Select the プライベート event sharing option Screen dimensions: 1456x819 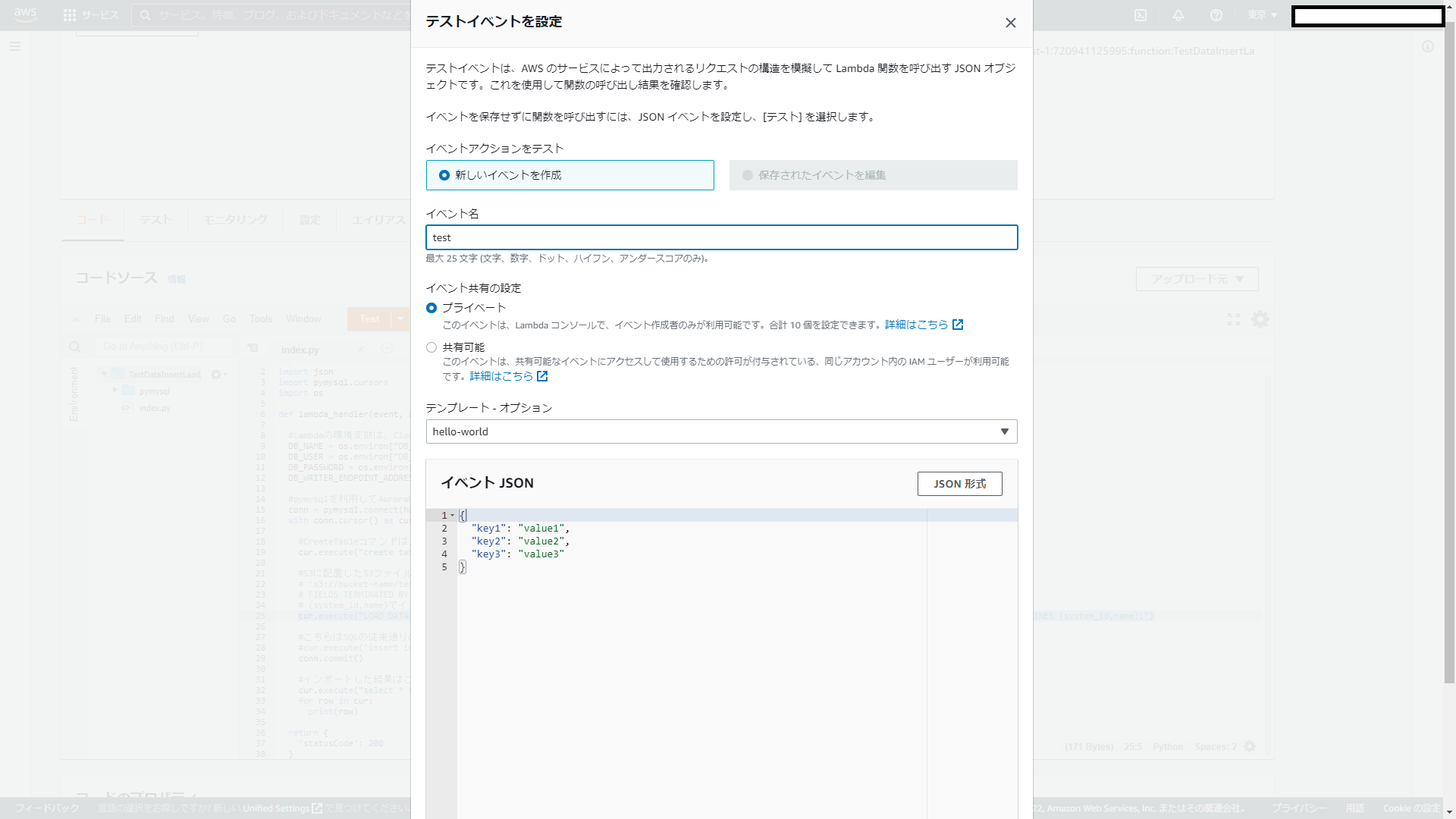click(431, 308)
